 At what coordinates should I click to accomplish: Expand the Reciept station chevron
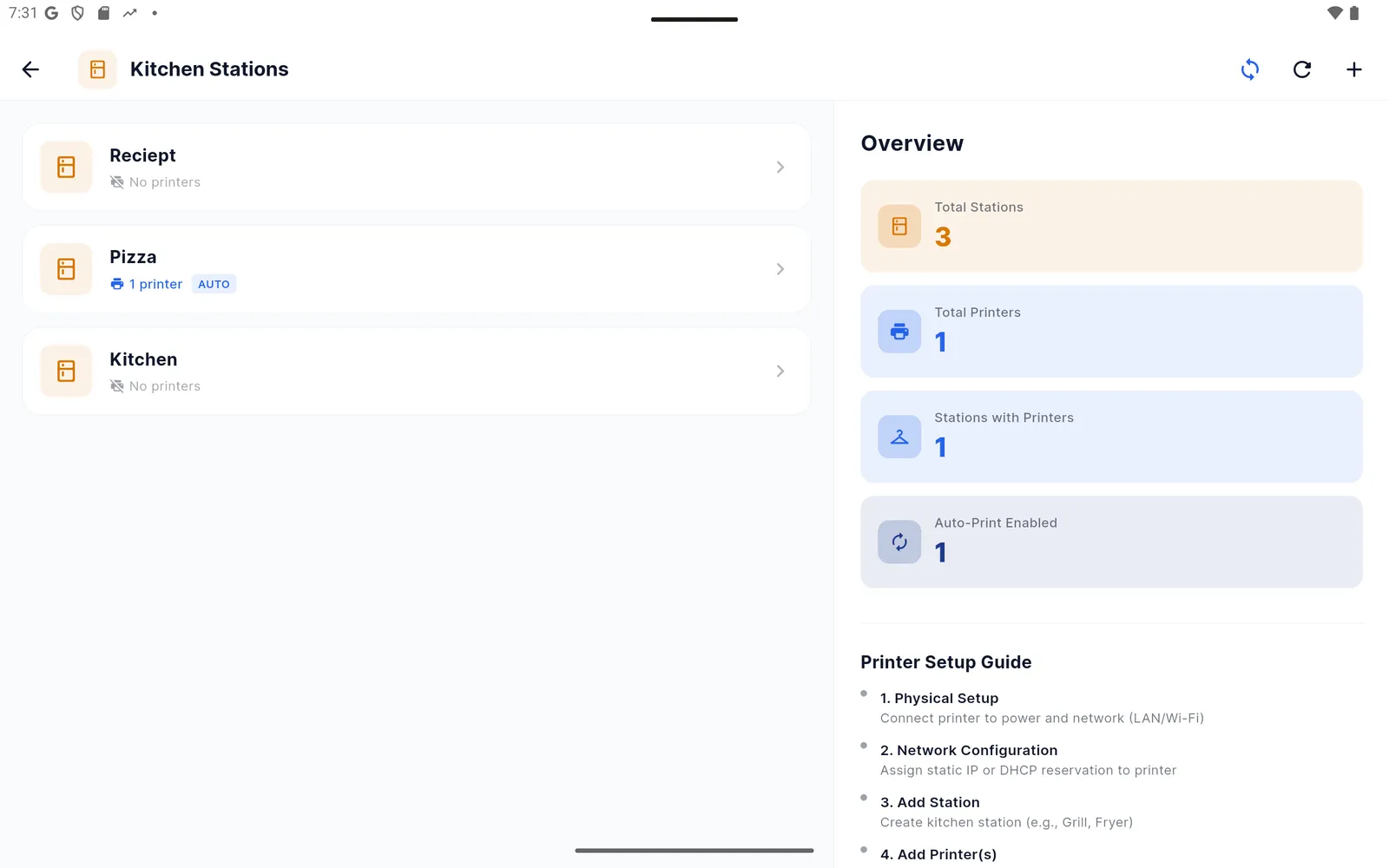click(x=780, y=167)
